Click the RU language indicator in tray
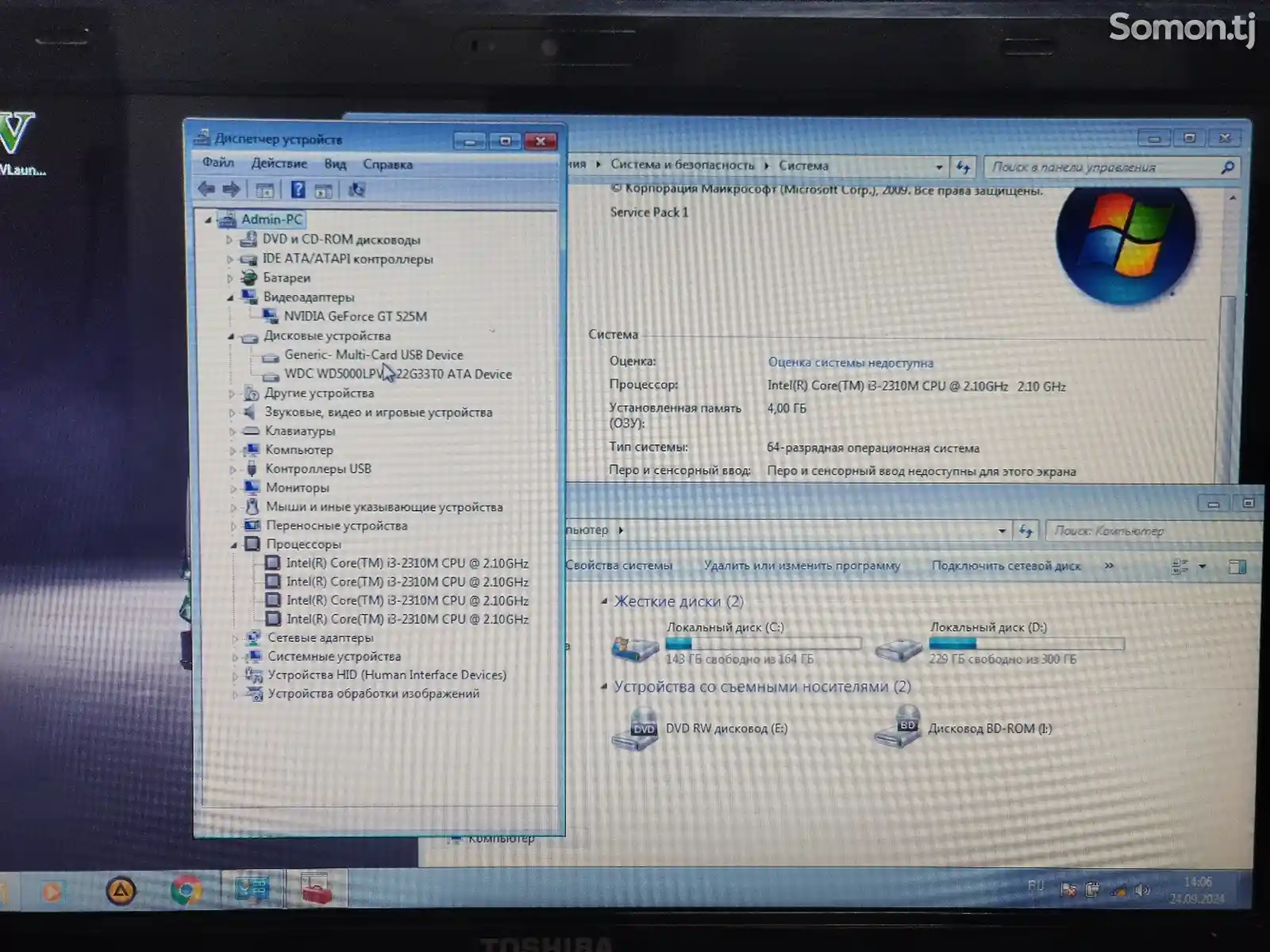 (1036, 885)
